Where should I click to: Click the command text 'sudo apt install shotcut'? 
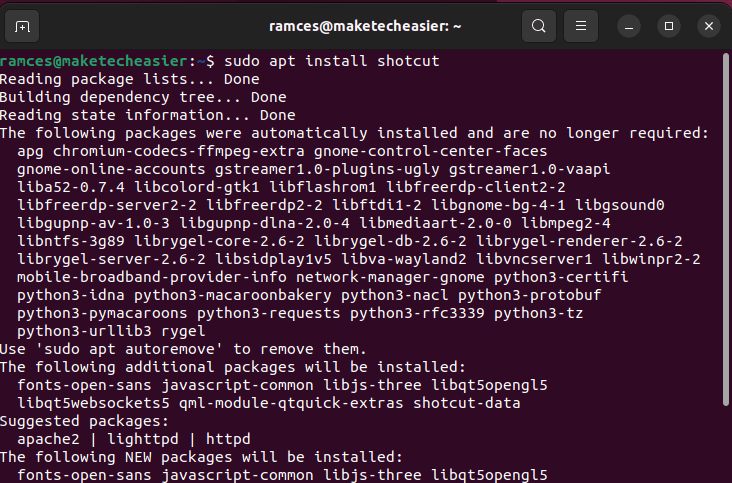click(332, 61)
